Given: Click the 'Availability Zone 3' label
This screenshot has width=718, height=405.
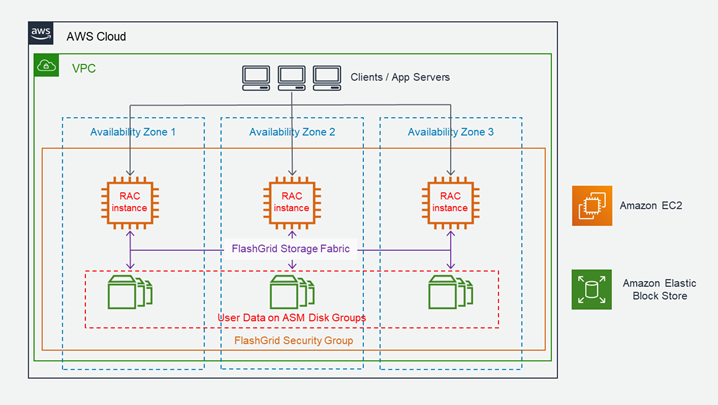Looking at the screenshot, I should 451,132.
